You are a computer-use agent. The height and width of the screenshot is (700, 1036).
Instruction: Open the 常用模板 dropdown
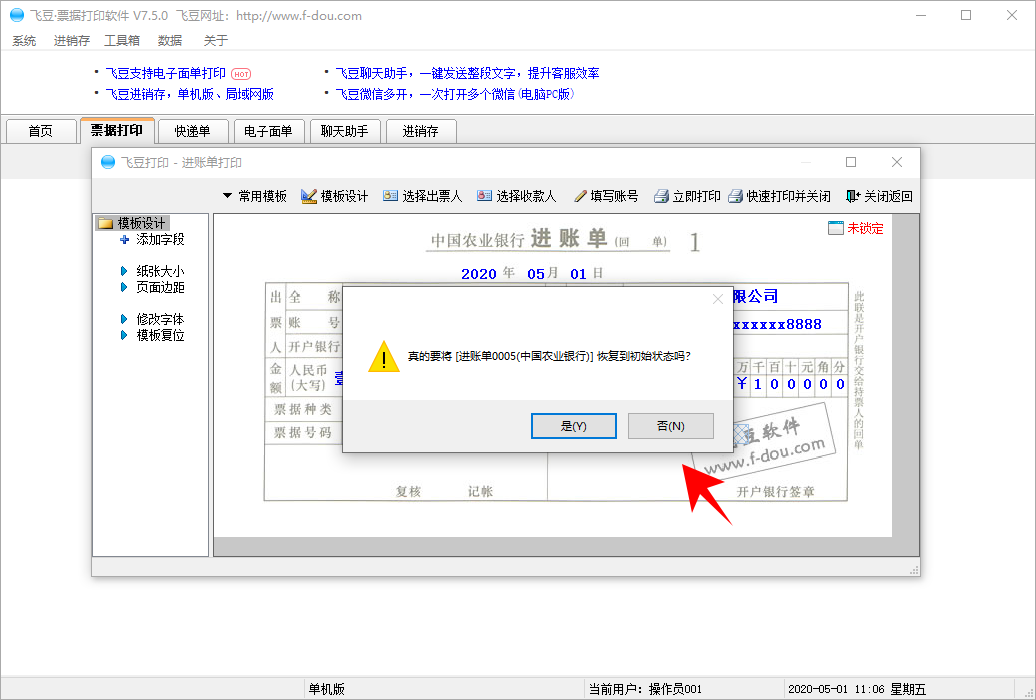255,196
